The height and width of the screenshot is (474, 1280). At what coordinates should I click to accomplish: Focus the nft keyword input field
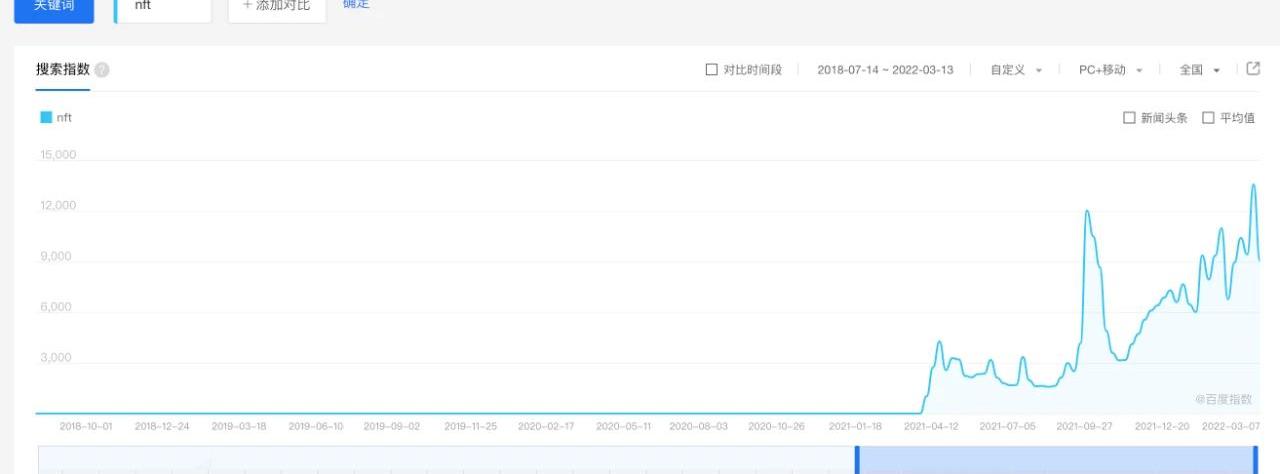coord(164,6)
